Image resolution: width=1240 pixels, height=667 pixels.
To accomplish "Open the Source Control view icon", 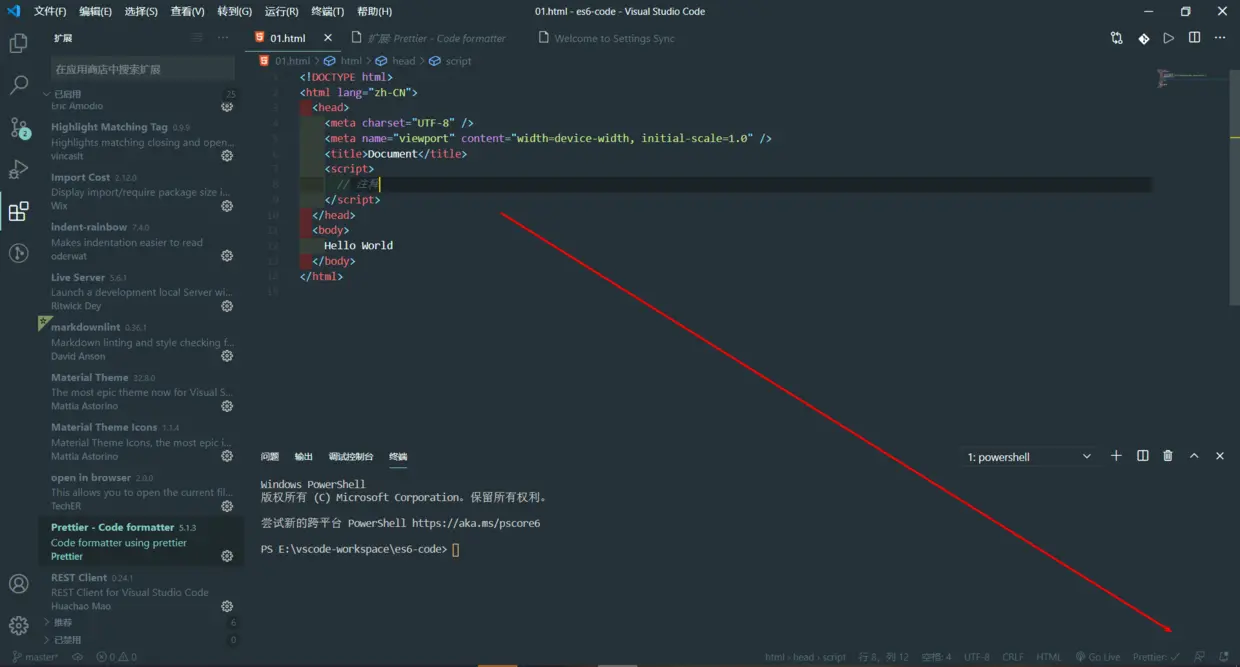I will pos(18,128).
